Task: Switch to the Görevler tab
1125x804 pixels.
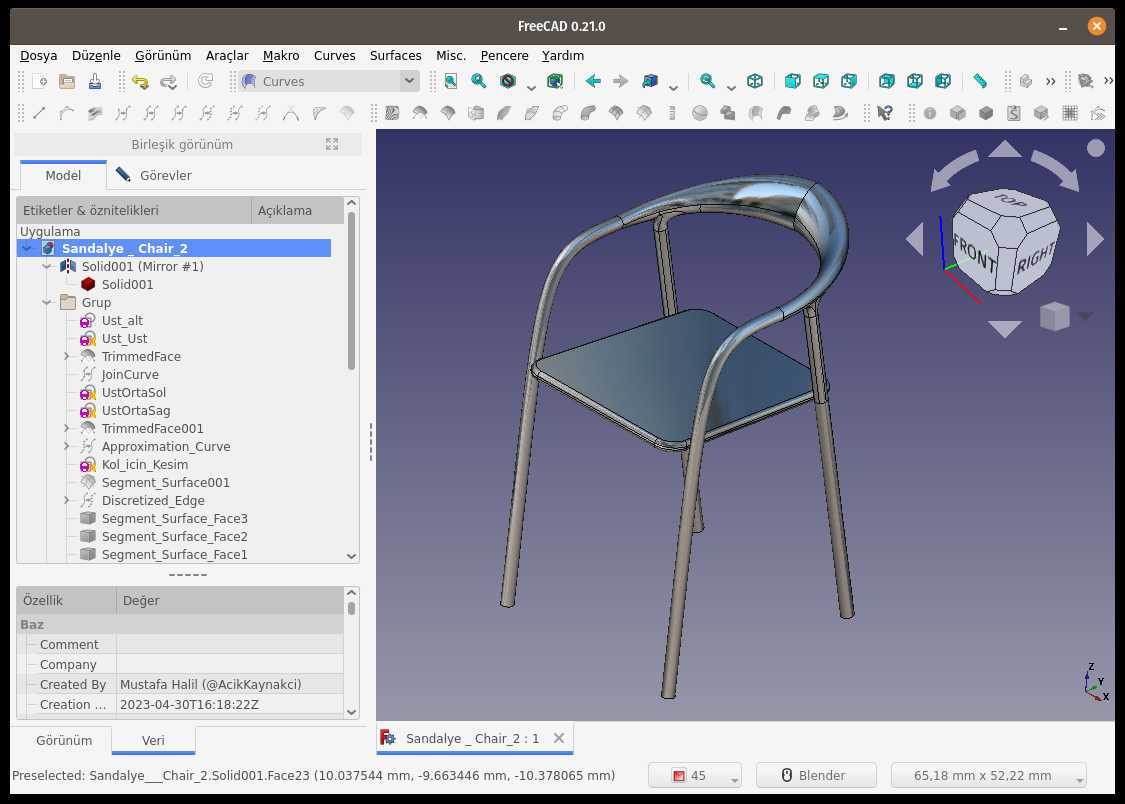Action: coord(154,175)
